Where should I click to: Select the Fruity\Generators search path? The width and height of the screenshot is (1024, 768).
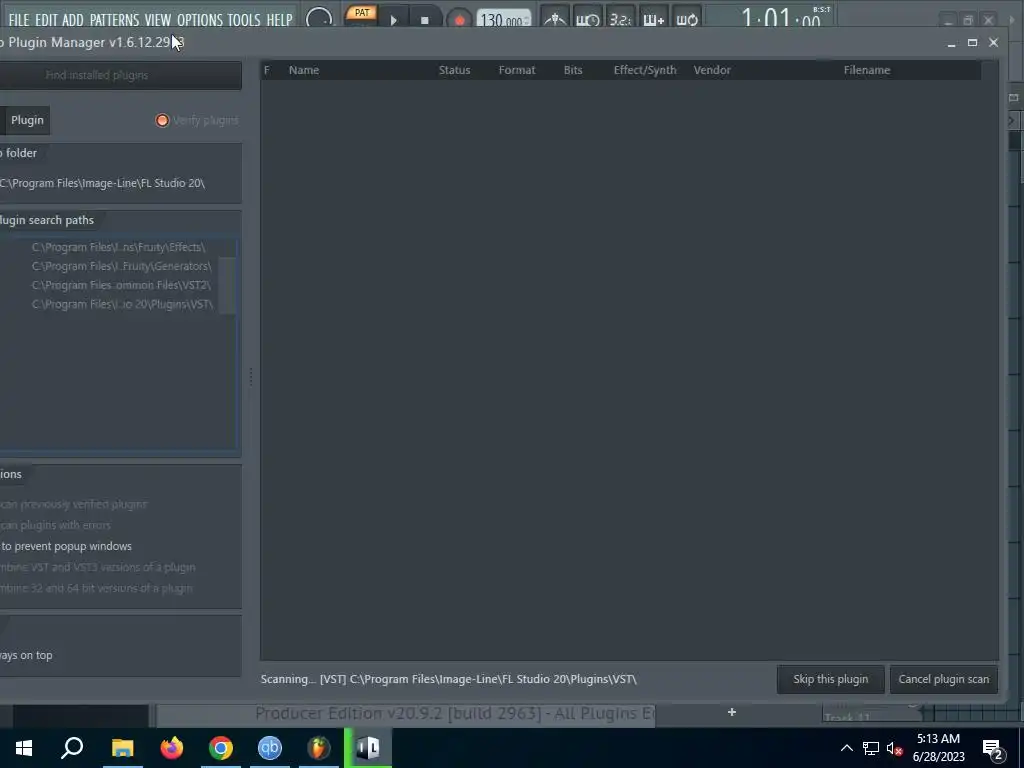pyautogui.click(x=121, y=266)
